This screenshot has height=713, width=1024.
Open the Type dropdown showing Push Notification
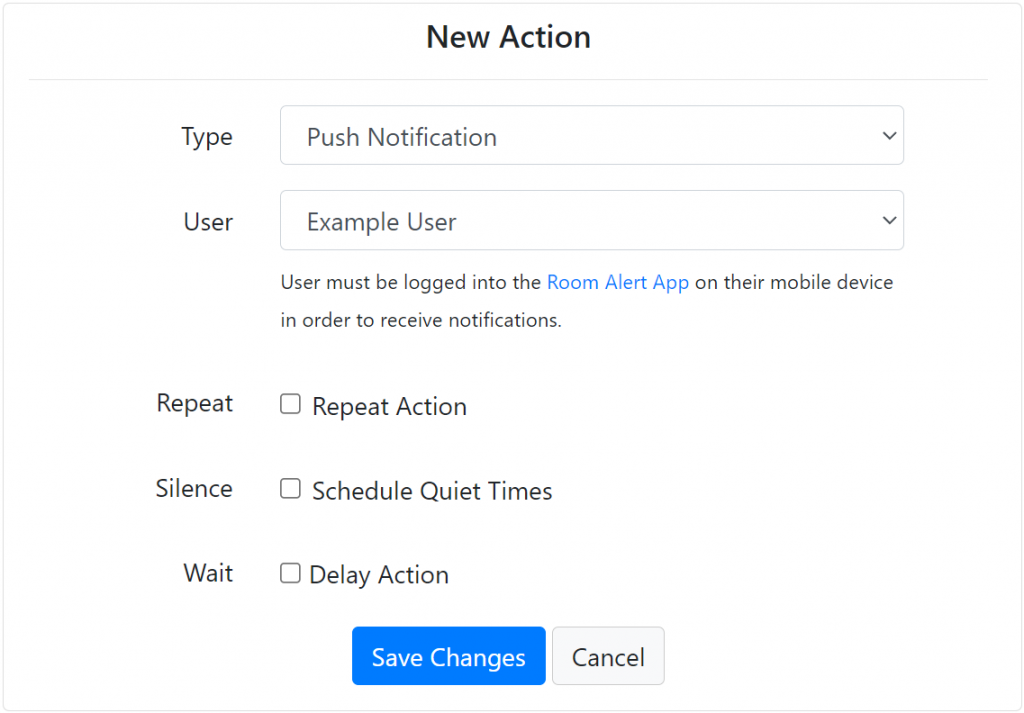pyautogui.click(x=590, y=135)
